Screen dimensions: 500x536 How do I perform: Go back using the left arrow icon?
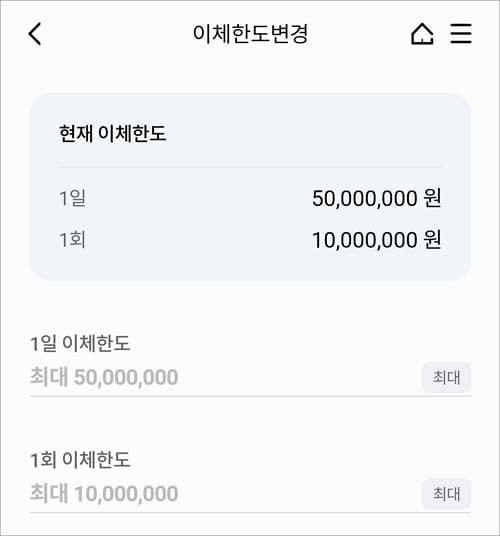tap(35, 34)
